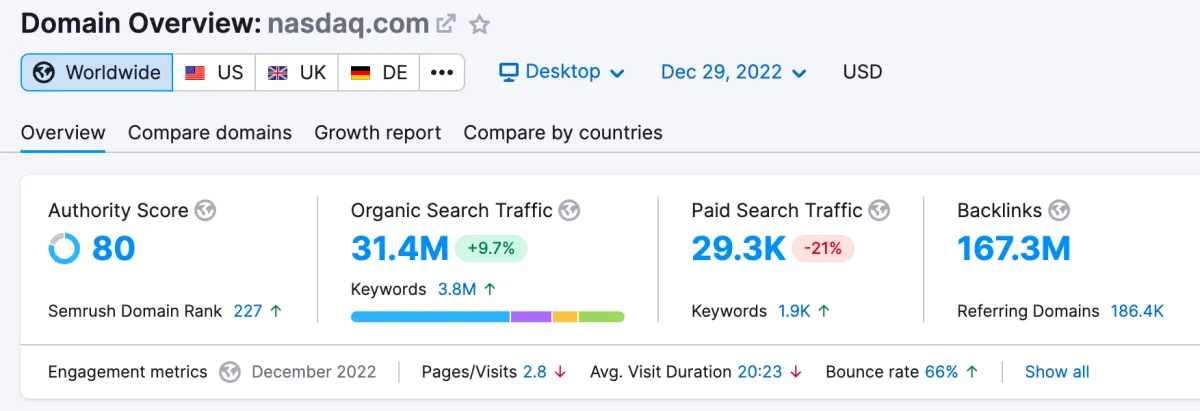The image size is (1200, 411).
Task: Click purple segment of keywords bar
Action: (x=531, y=317)
